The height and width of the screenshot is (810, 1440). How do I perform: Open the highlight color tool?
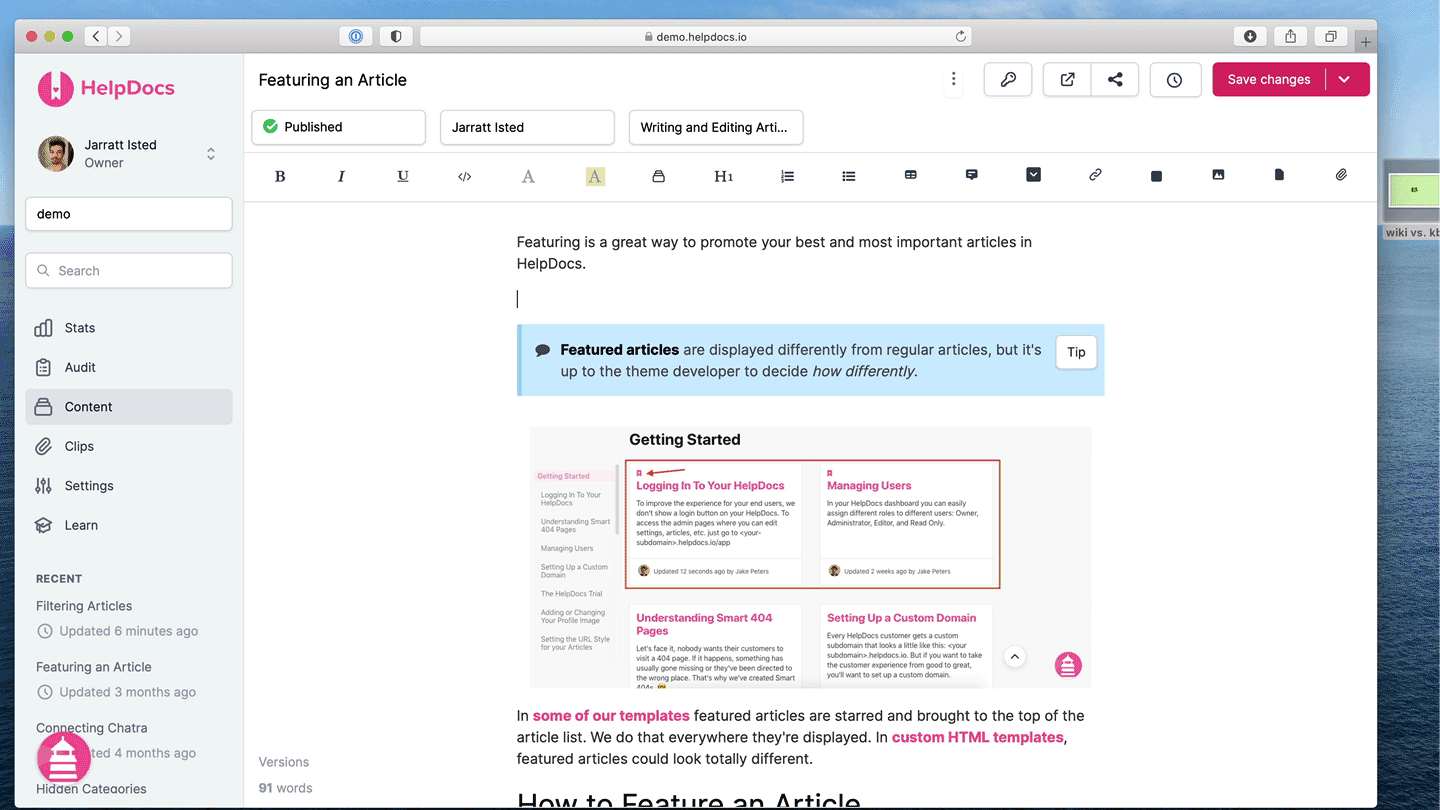click(595, 176)
